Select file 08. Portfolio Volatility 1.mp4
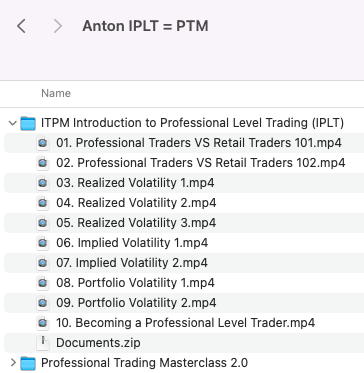Viewport: 364px width, 373px height. (x=135, y=283)
